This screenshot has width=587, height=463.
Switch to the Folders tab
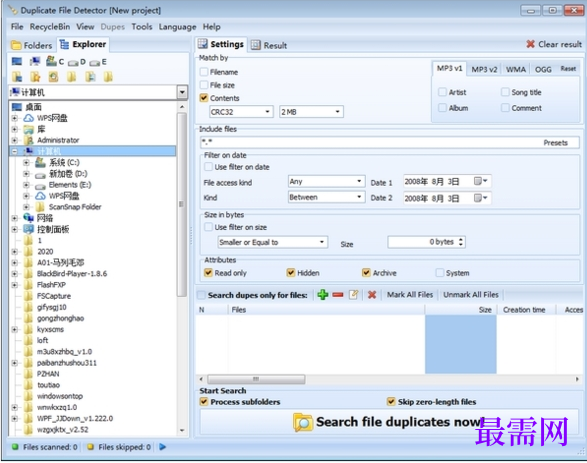click(32, 45)
